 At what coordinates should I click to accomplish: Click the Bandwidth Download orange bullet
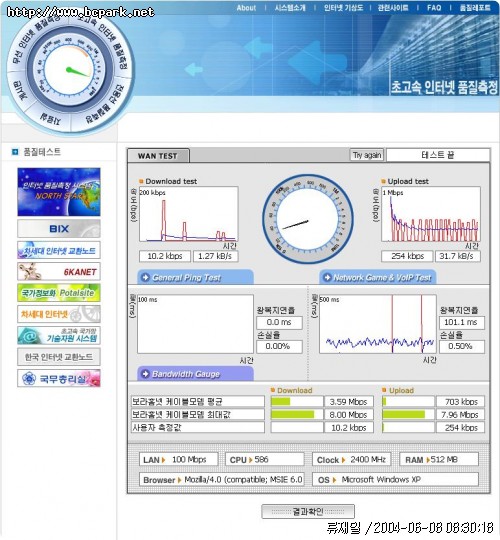[x=273, y=390]
